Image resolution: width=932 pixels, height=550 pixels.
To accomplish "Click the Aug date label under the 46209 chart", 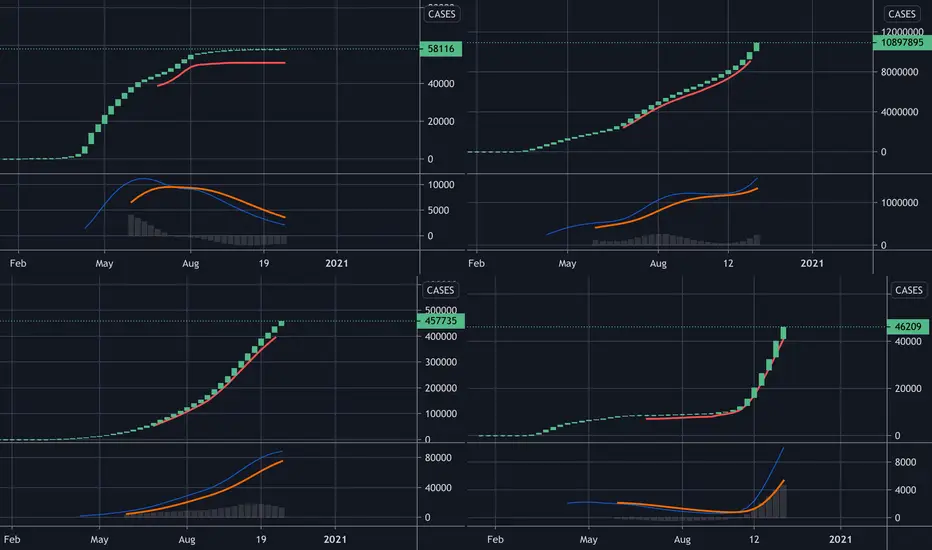I will coord(682,539).
